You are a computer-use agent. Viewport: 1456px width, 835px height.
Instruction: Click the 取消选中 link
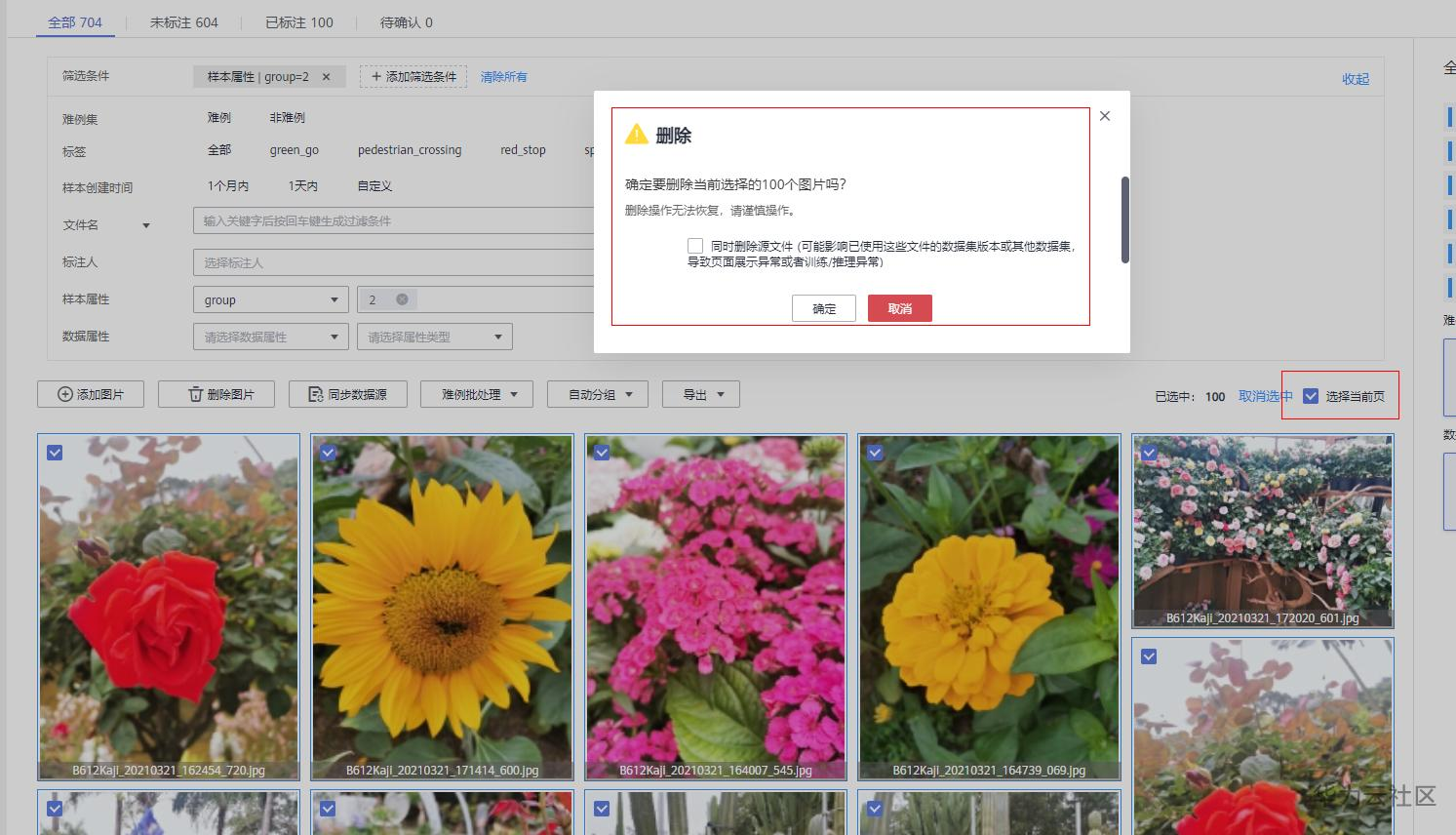click(1266, 396)
